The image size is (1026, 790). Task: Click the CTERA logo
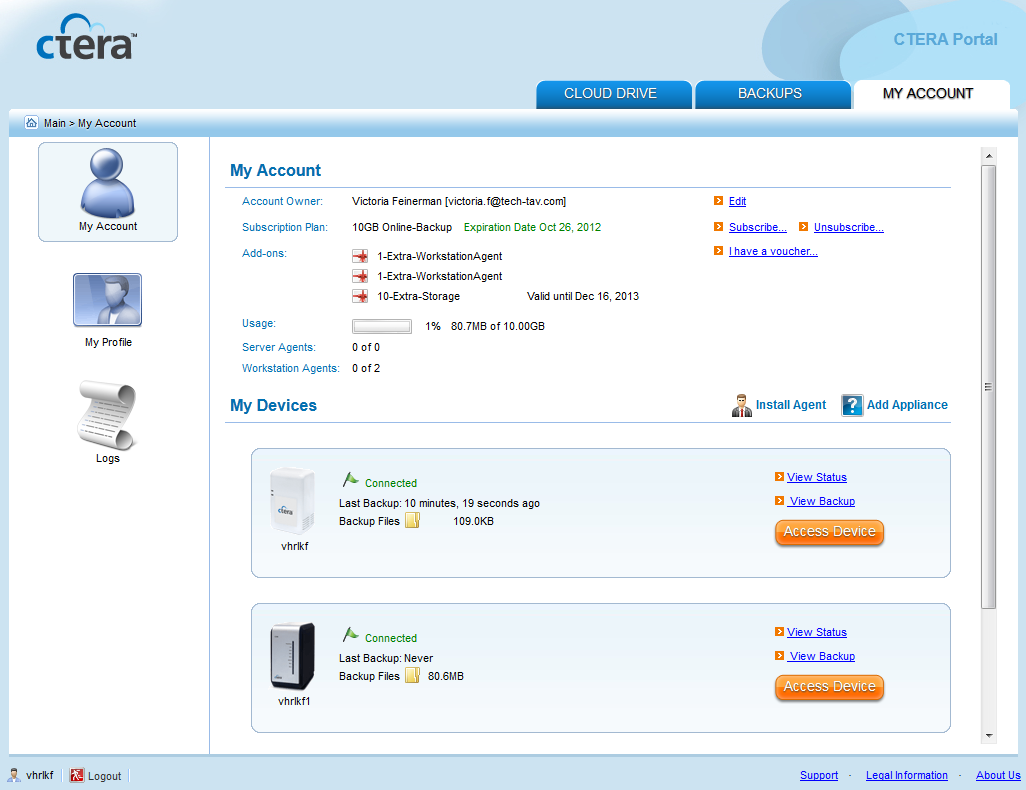click(86, 37)
